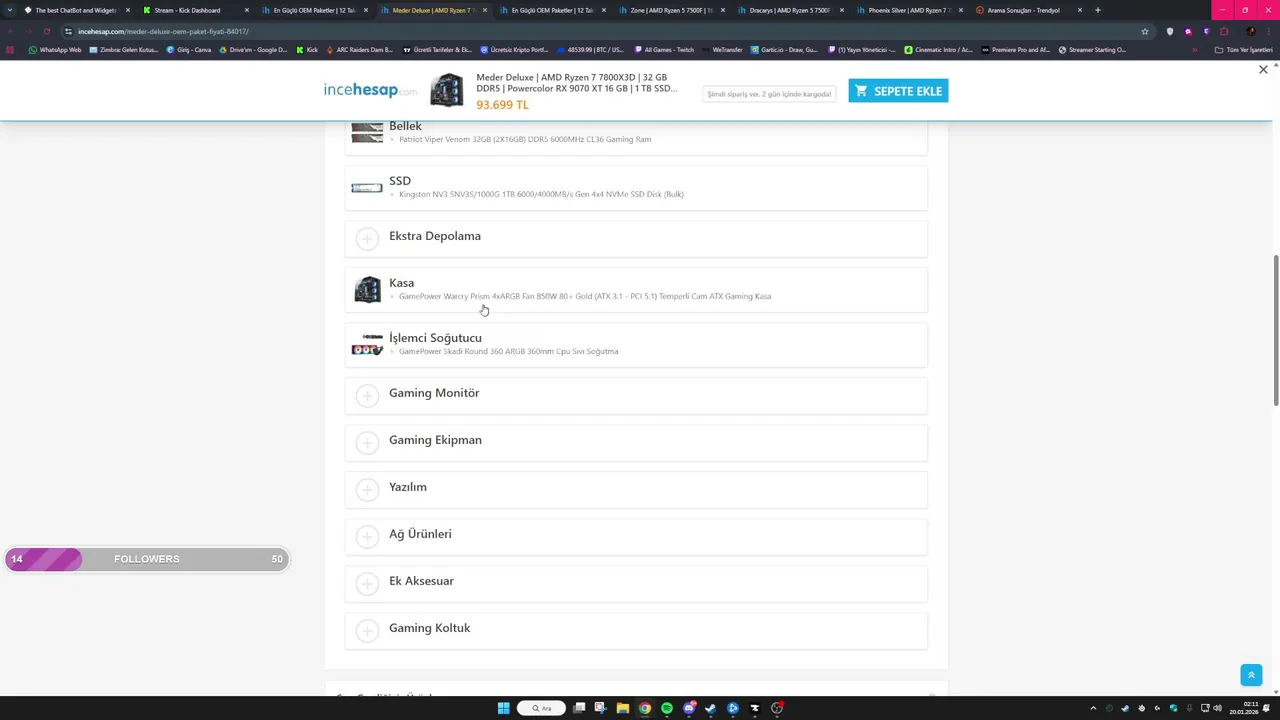Click the SSD heading
1280x720 pixels.
[x=400, y=181]
